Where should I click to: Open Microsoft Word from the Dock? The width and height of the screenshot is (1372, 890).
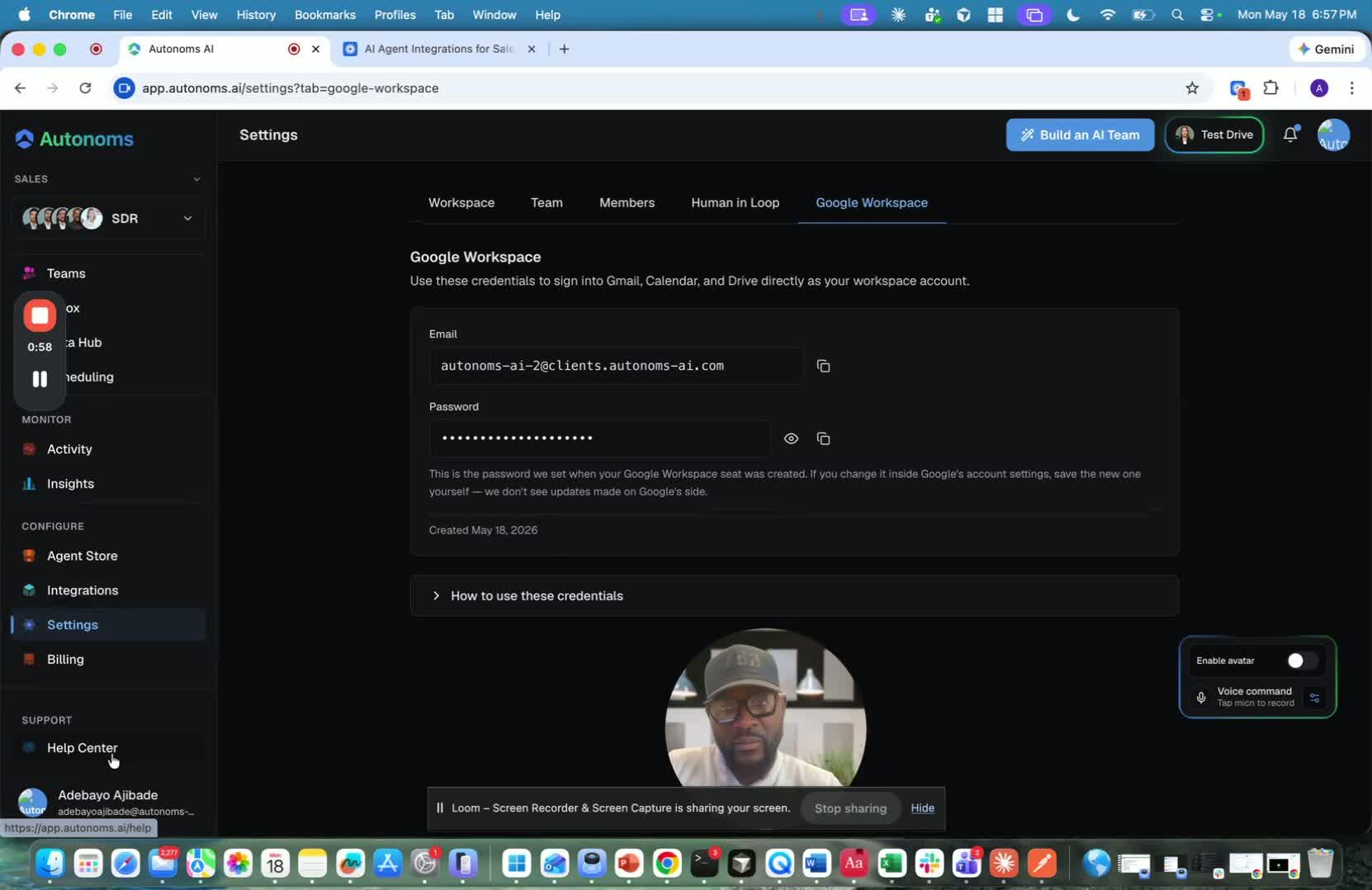[816, 864]
